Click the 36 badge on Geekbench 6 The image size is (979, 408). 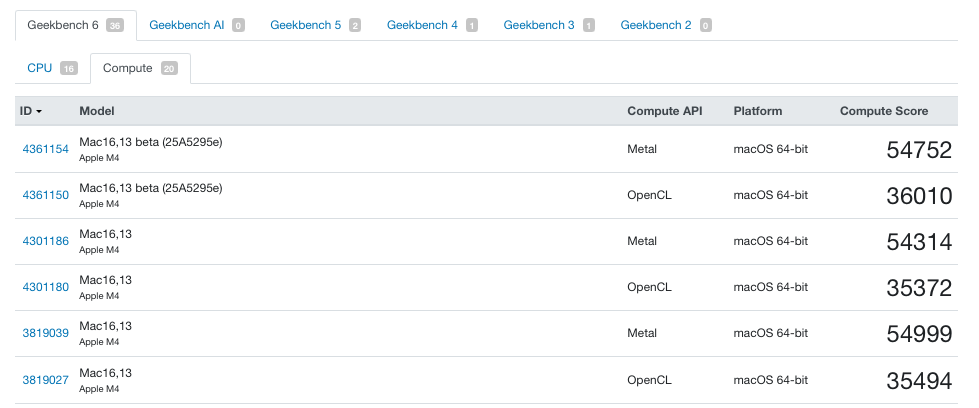click(x=115, y=26)
